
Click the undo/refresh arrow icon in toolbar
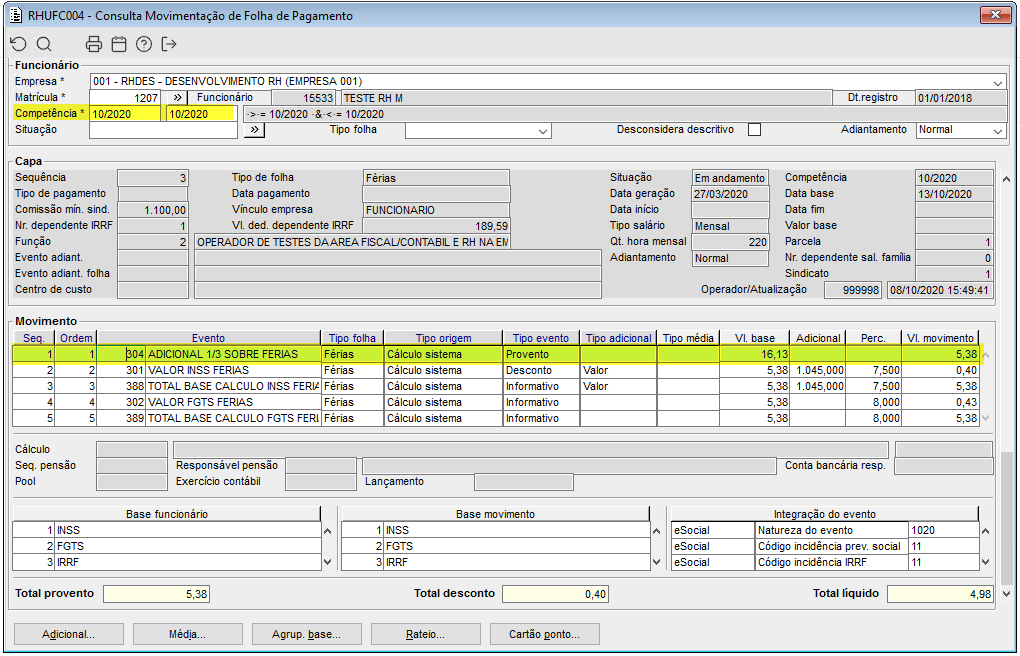[x=18, y=44]
